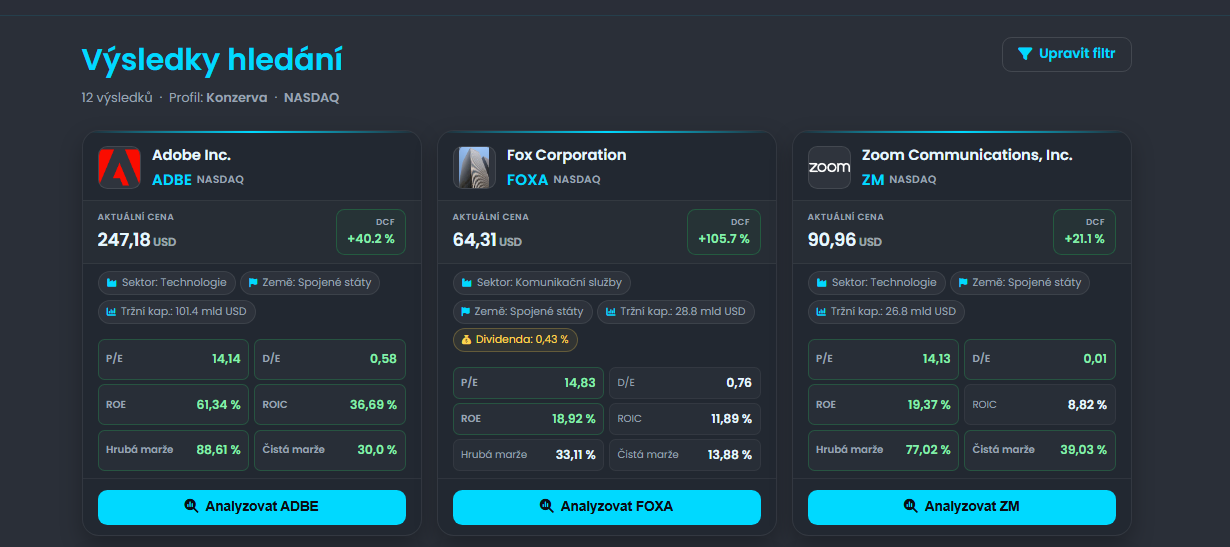This screenshot has width=1230, height=547.
Task: Click Adobe's ROE 61,34 % metric
Action: coord(174,405)
